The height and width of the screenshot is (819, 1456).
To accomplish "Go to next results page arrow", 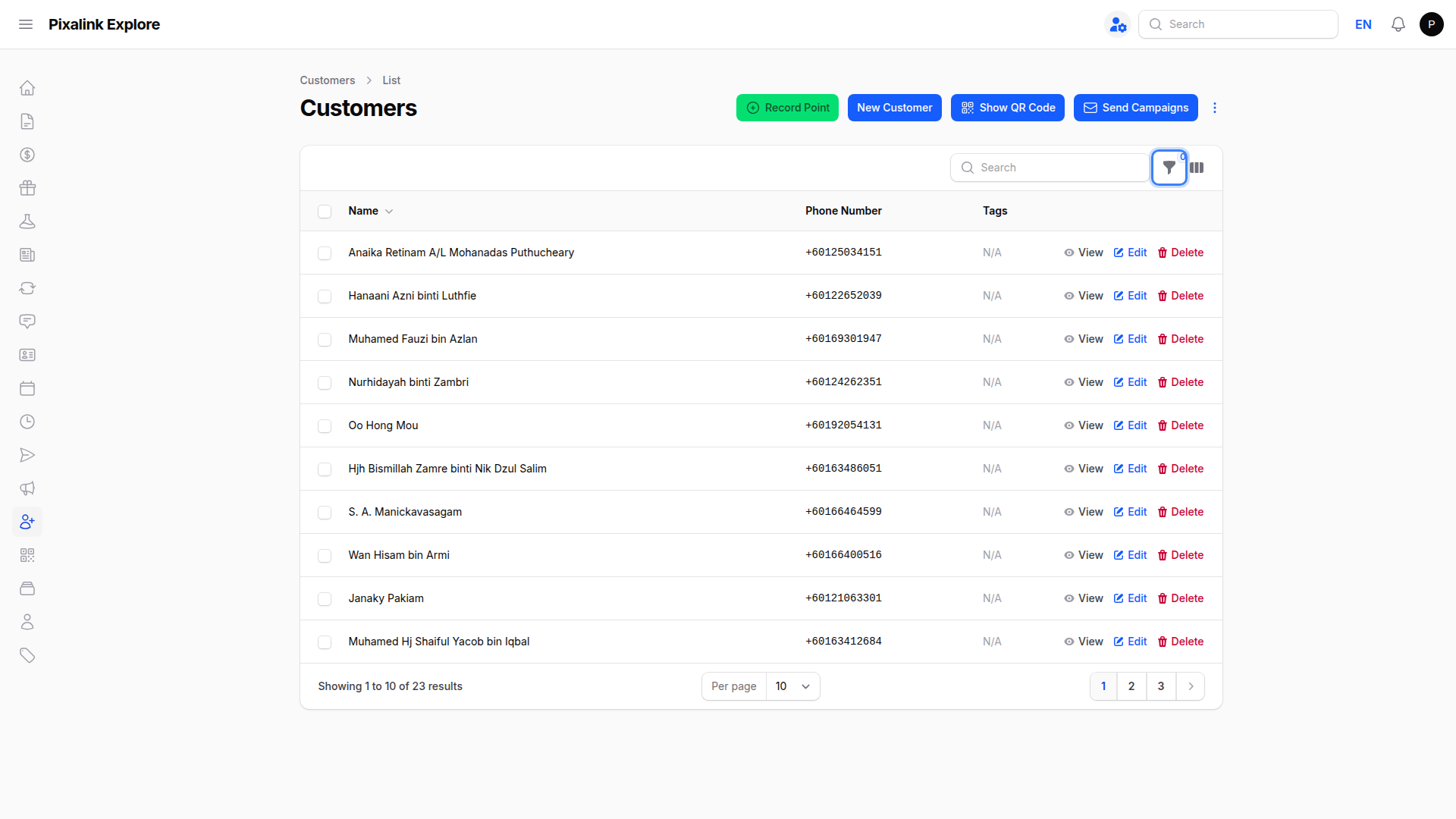I will pos(1191,686).
